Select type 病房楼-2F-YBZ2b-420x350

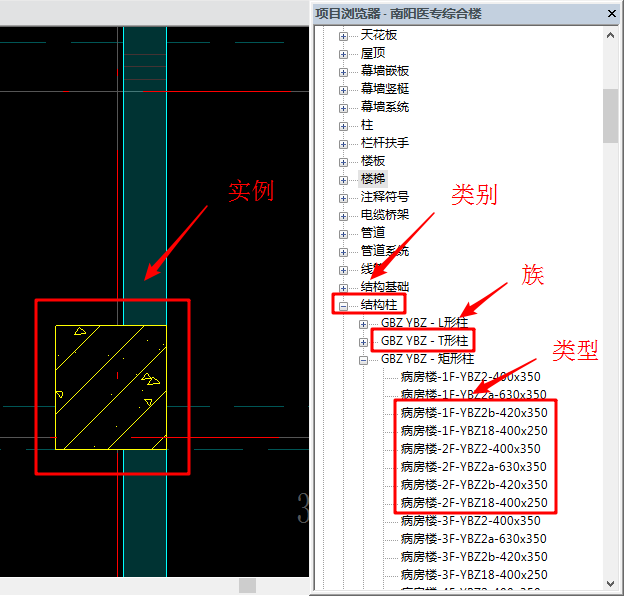pyautogui.click(x=474, y=485)
